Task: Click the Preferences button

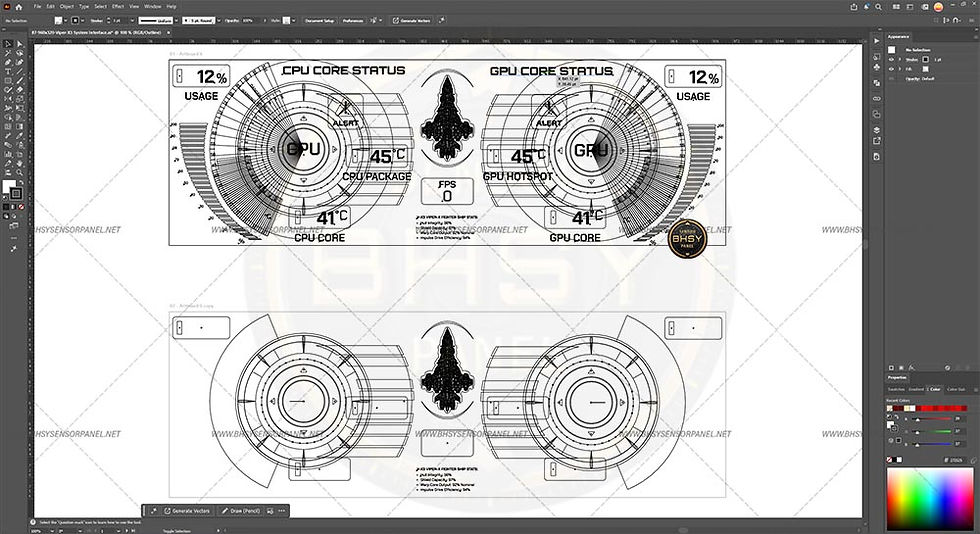Action: click(x=352, y=21)
